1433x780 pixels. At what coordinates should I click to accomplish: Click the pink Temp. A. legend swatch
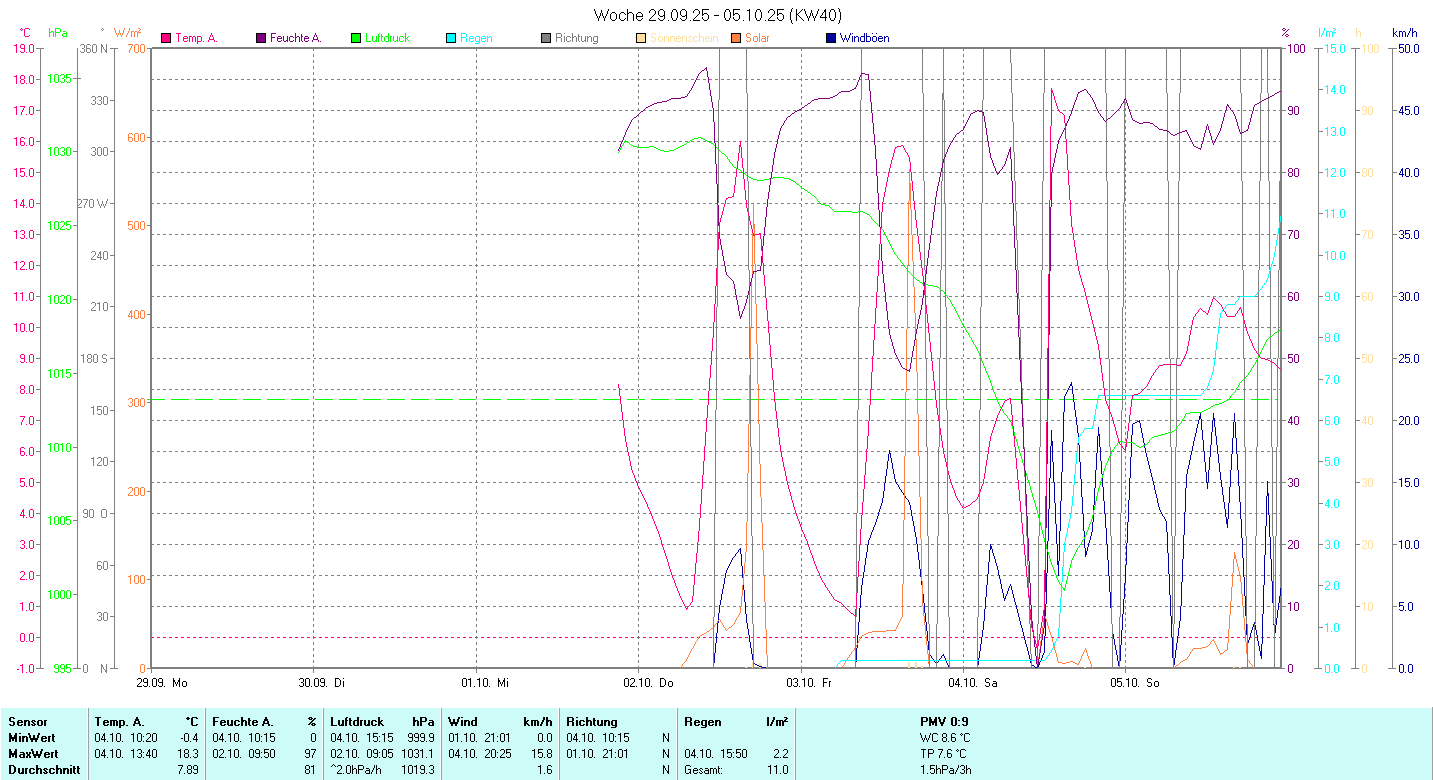[166, 38]
